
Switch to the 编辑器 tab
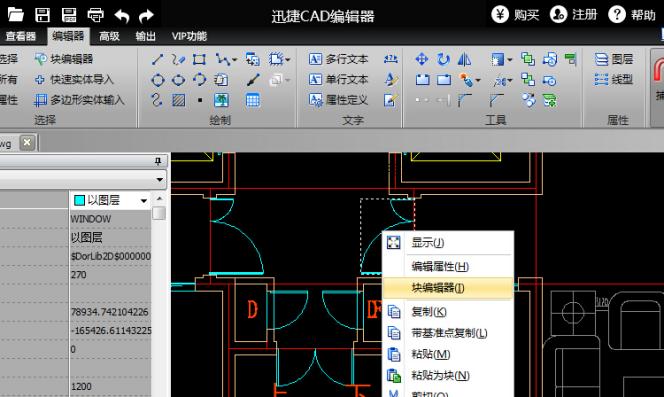tap(68, 36)
